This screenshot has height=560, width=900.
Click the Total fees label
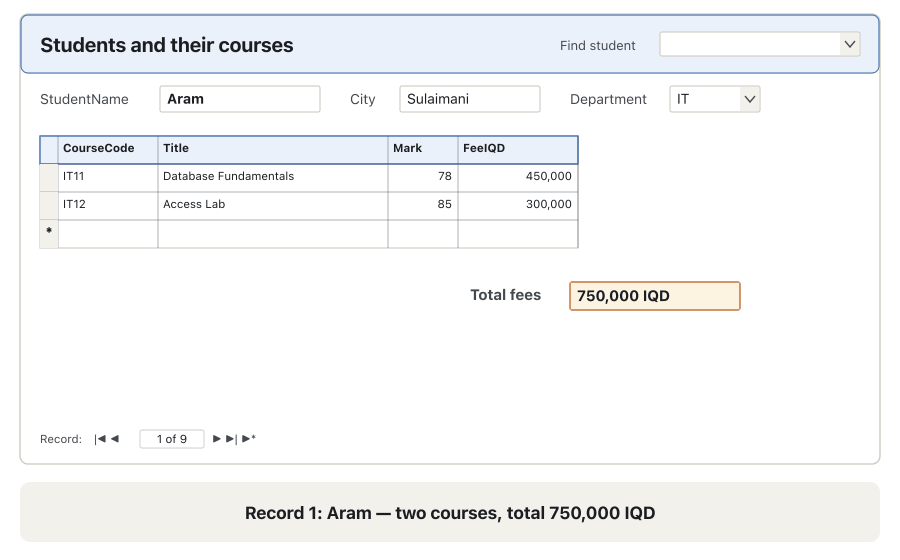(506, 295)
